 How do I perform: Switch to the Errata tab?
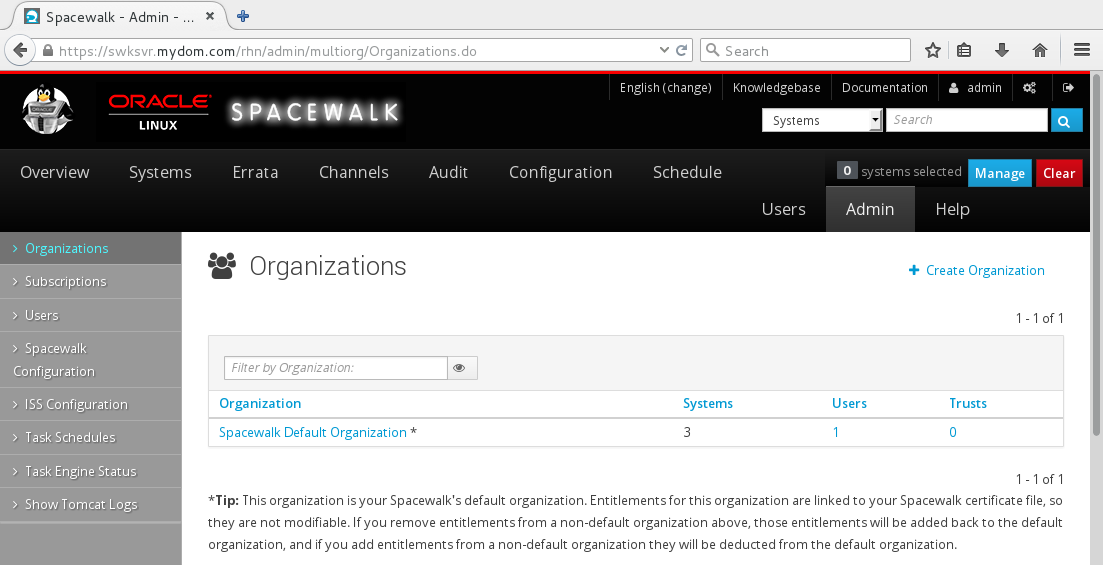pos(255,172)
